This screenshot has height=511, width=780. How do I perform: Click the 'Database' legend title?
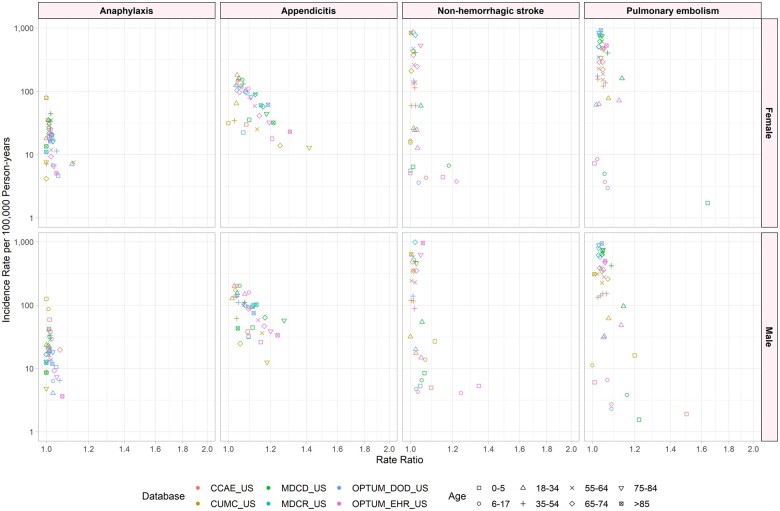[x=163, y=496]
